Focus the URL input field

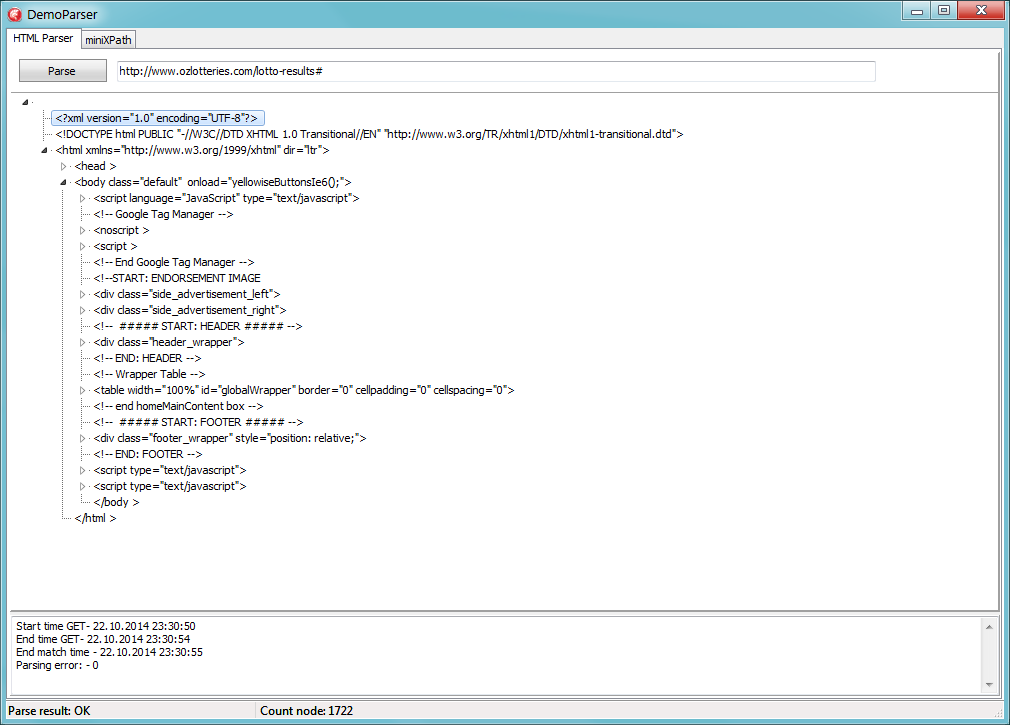click(x=495, y=71)
